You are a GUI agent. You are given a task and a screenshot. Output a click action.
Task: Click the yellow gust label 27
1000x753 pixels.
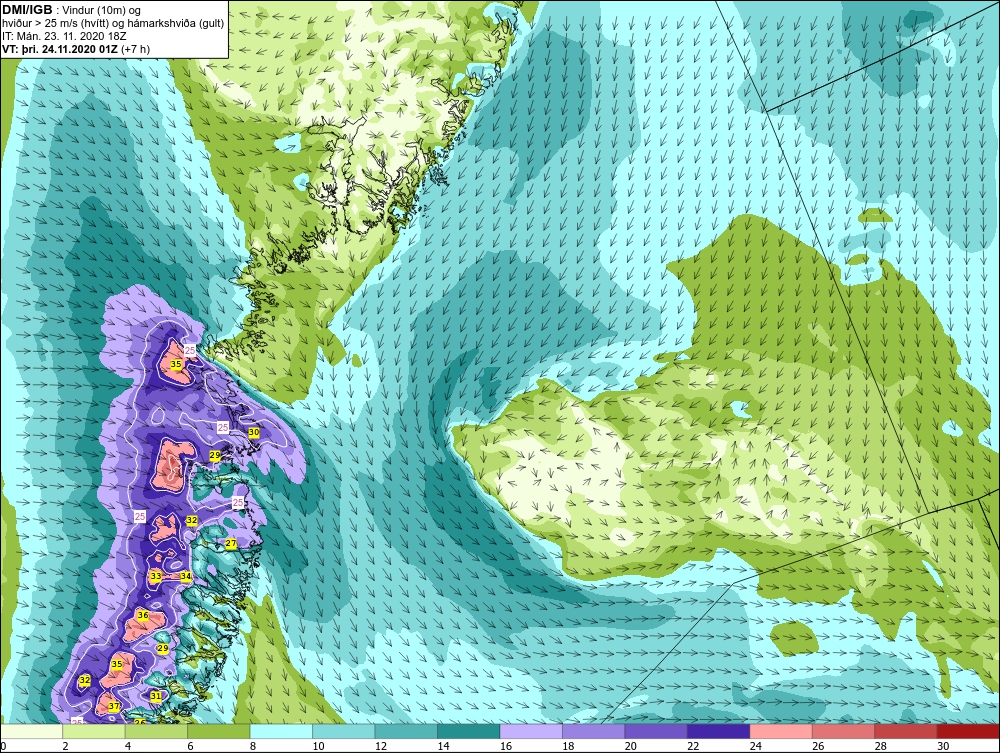pos(231,543)
